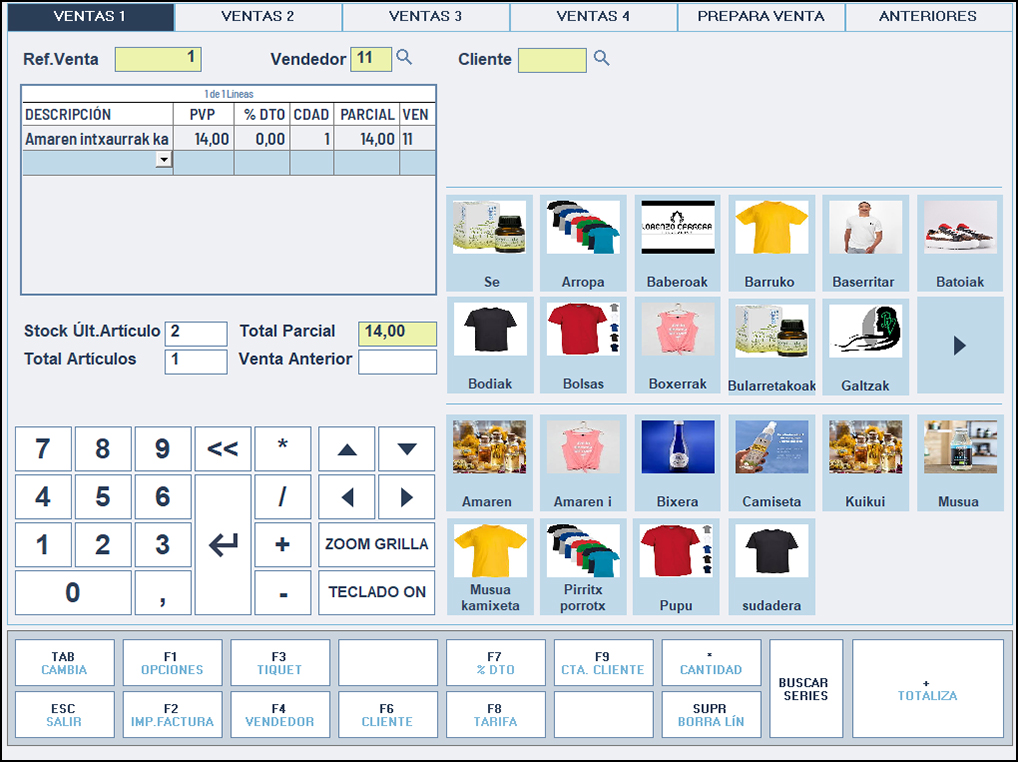Screen dimensions: 1018x762
Task: Click the search icon beside Cliente field
Action: click(601, 59)
